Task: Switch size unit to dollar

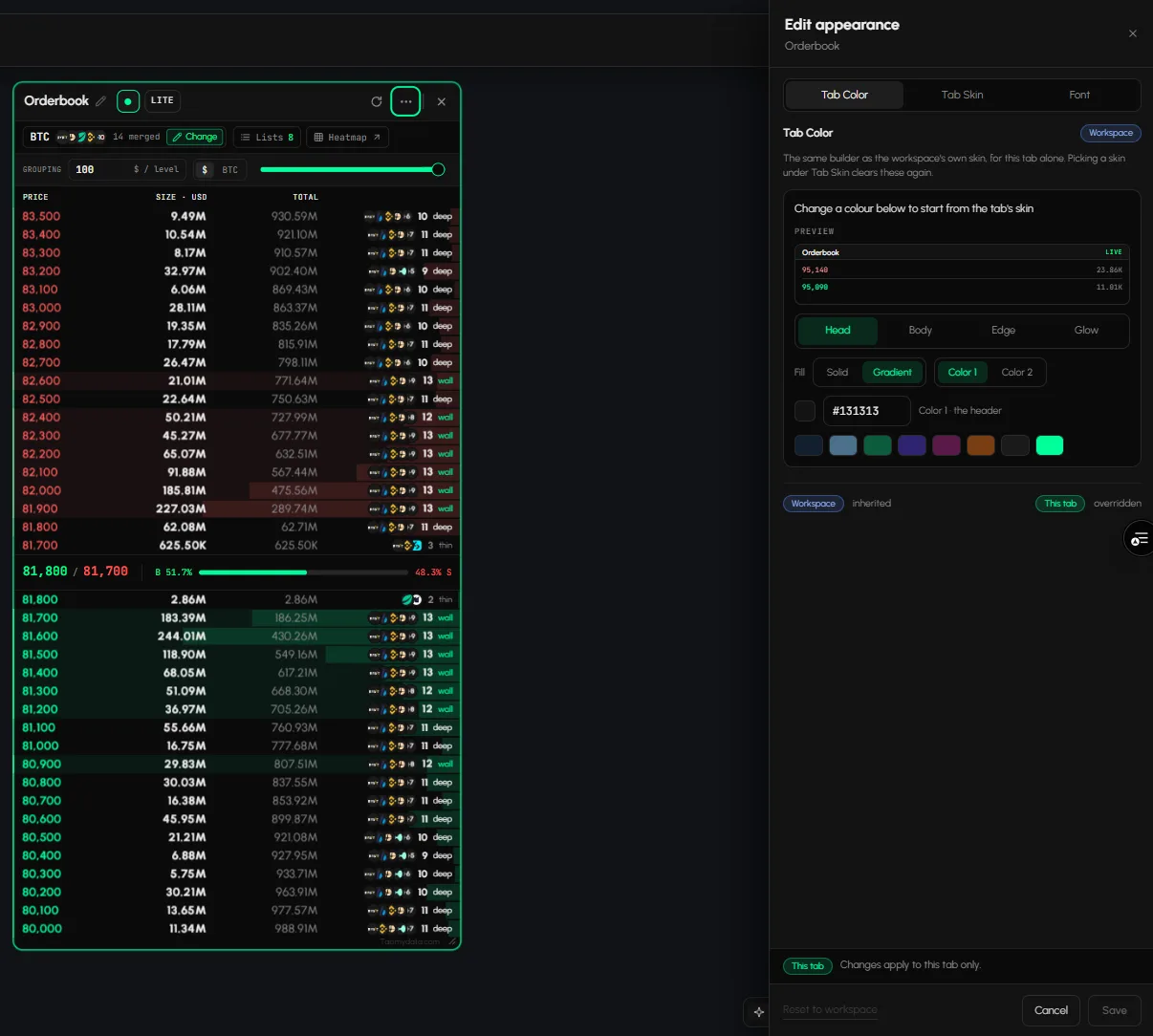Action: [205, 169]
